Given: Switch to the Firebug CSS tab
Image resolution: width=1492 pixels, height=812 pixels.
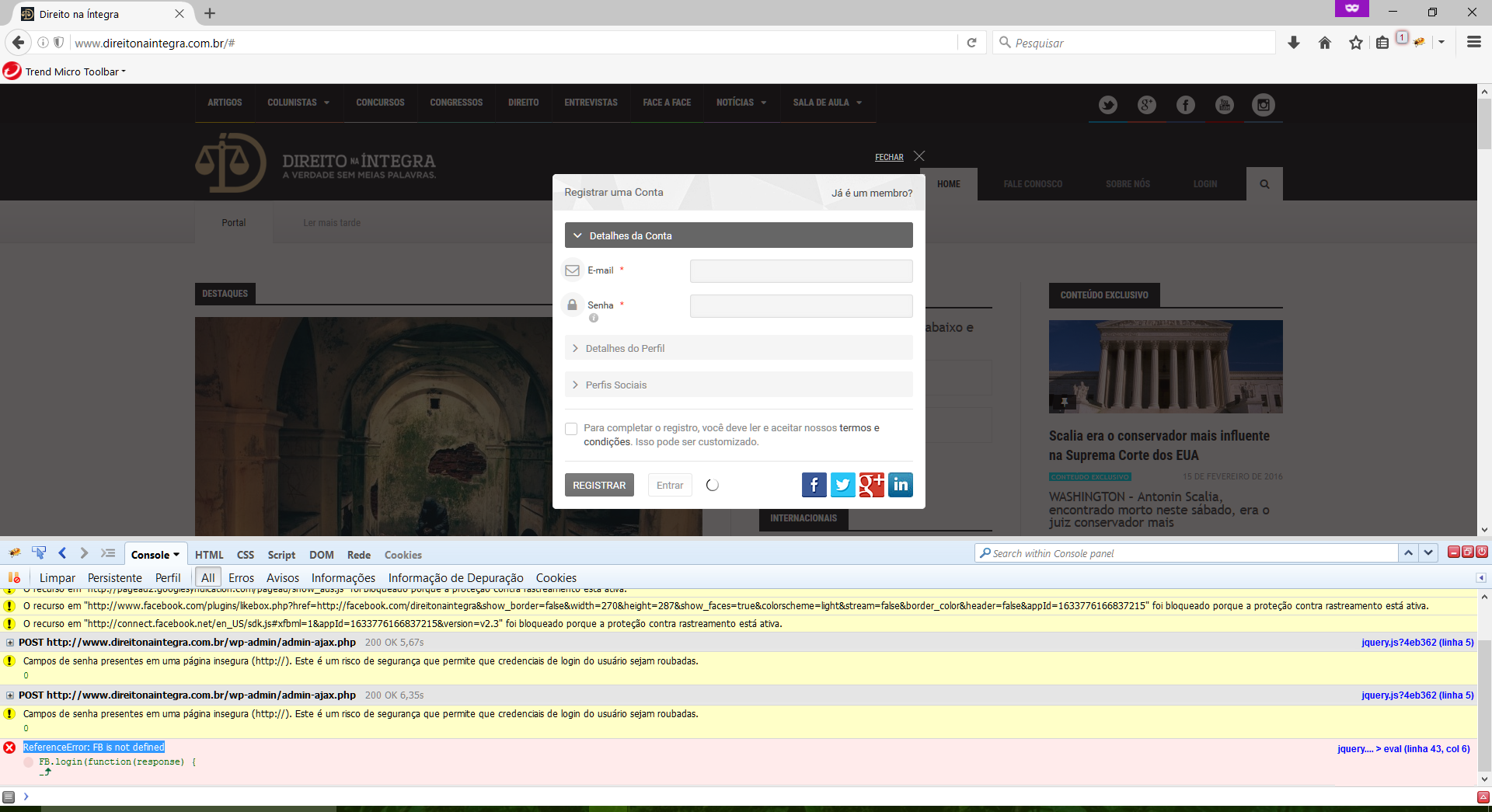Looking at the screenshot, I should 246,555.
